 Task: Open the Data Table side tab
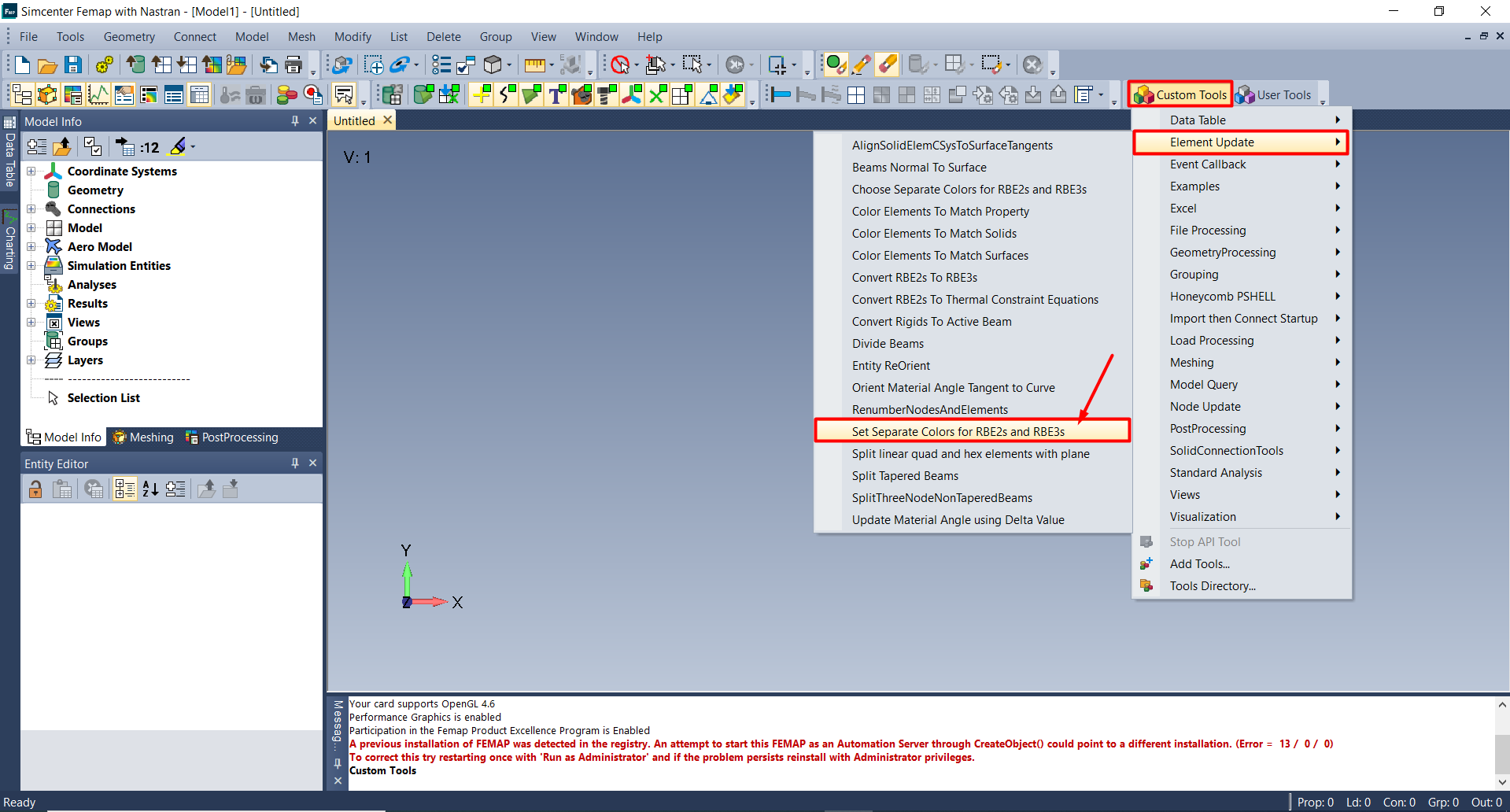[x=9, y=153]
